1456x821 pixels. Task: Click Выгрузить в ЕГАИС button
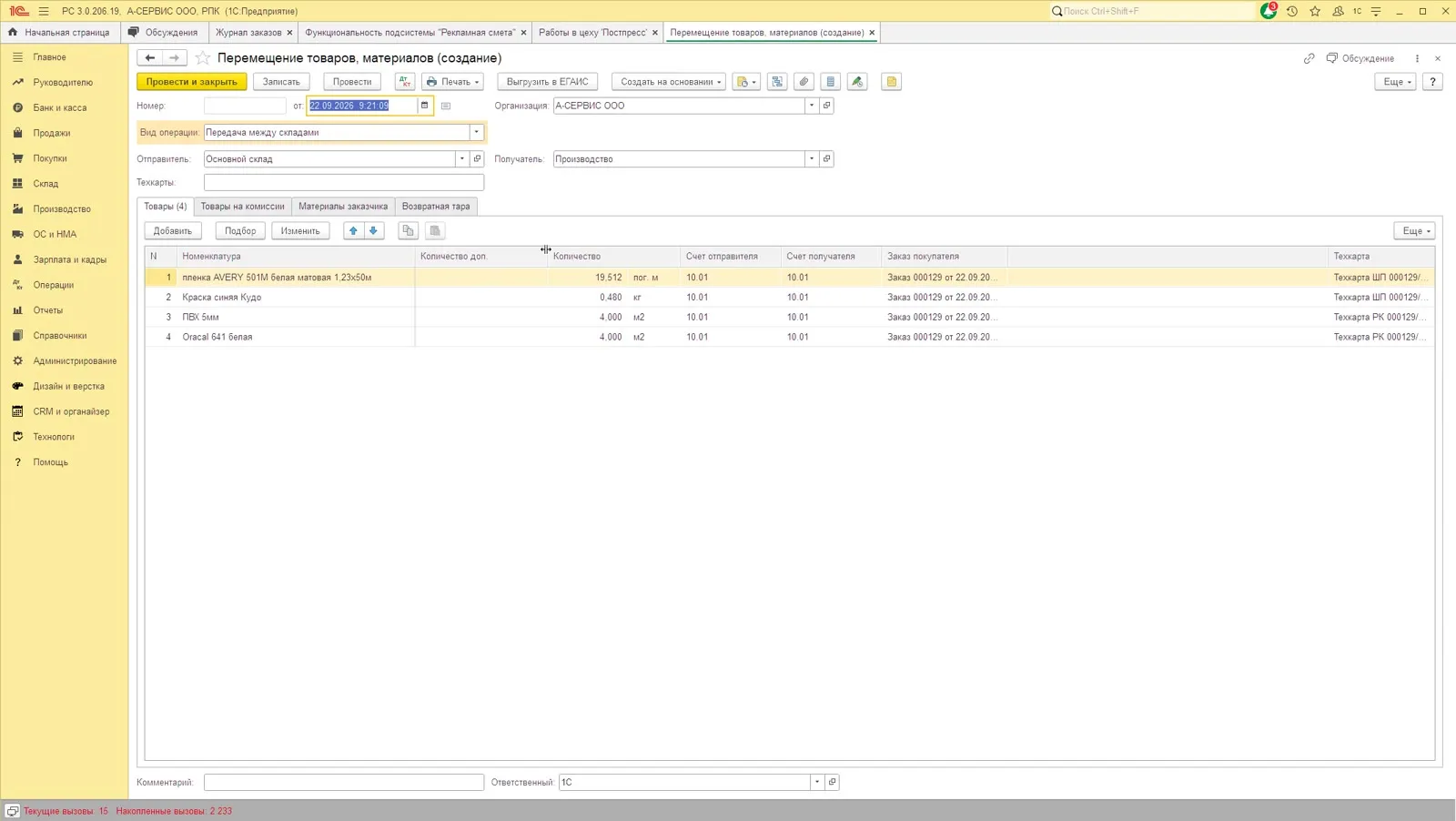pos(548,82)
